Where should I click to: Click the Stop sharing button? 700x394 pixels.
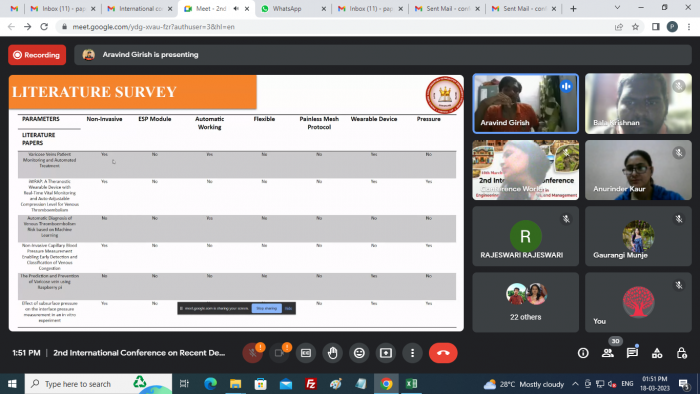pyautogui.click(x=267, y=308)
